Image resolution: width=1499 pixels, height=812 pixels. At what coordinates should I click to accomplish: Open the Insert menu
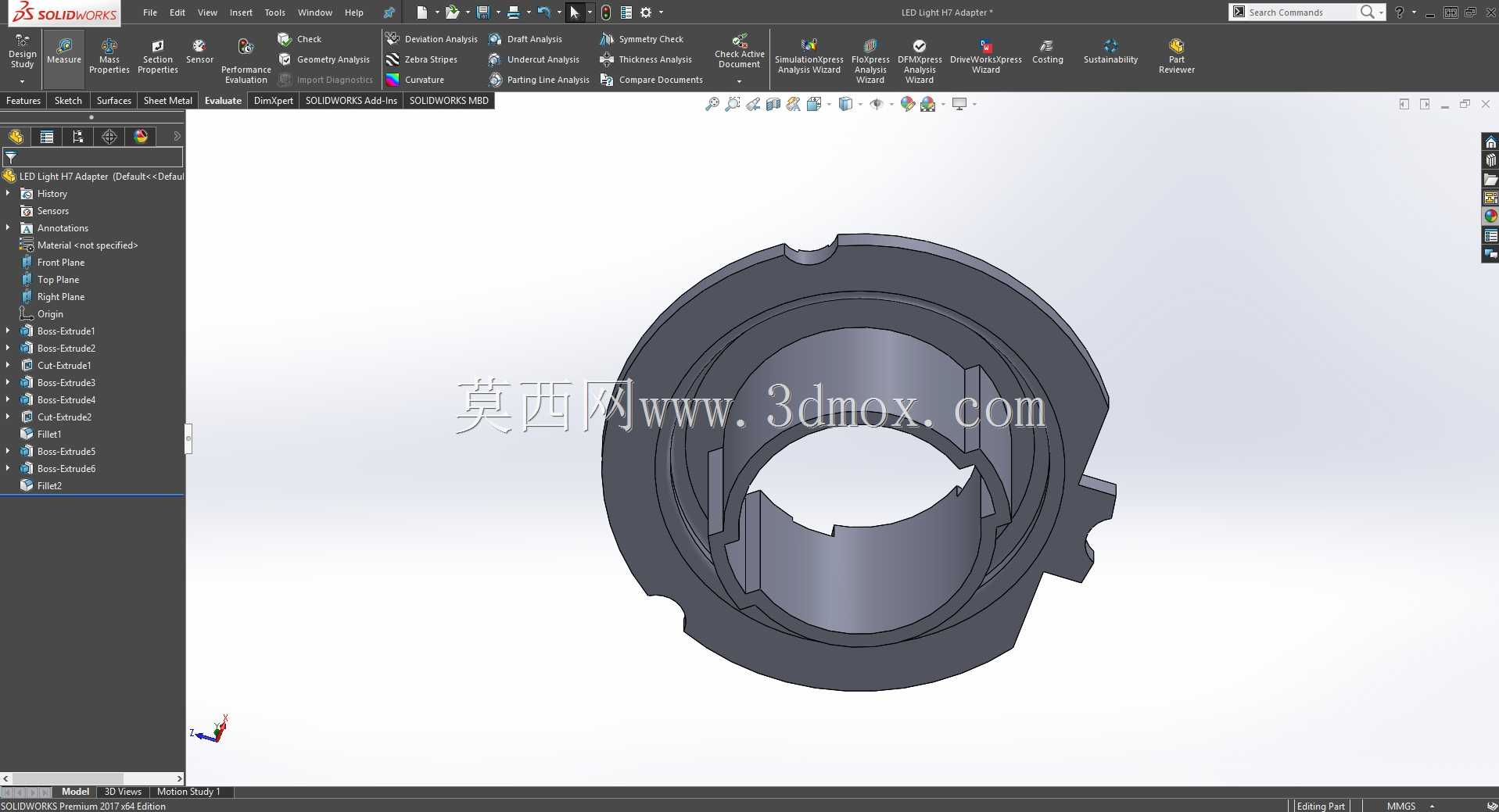(x=241, y=13)
